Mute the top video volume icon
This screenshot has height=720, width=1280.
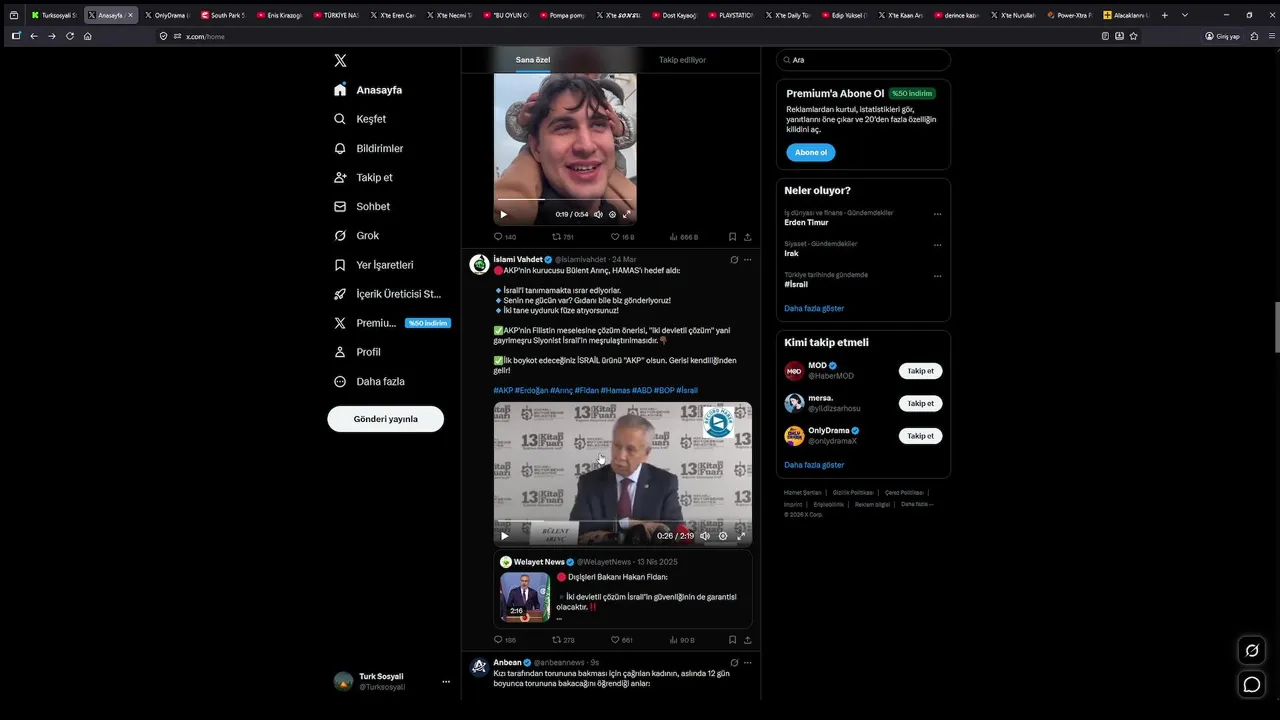(598, 214)
